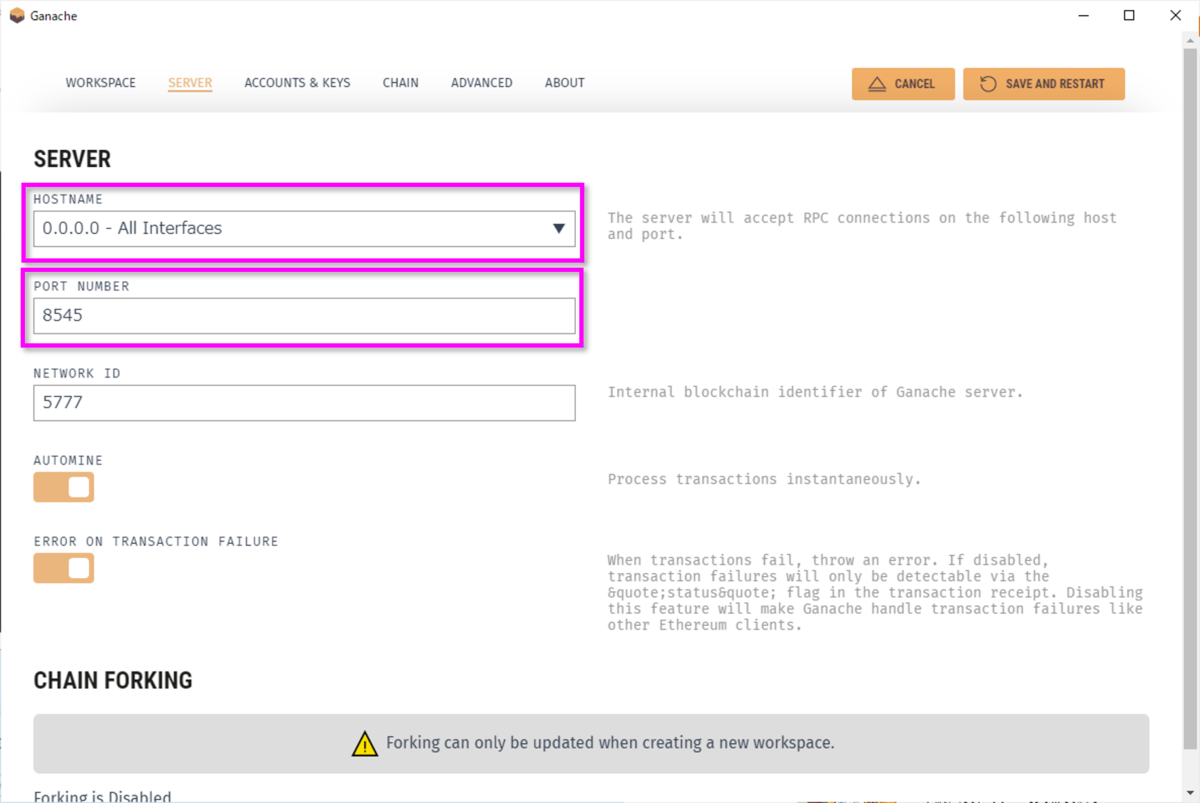Viewport: 1200px width, 803px height.
Task: Focus the Port Number field
Action: click(304, 315)
